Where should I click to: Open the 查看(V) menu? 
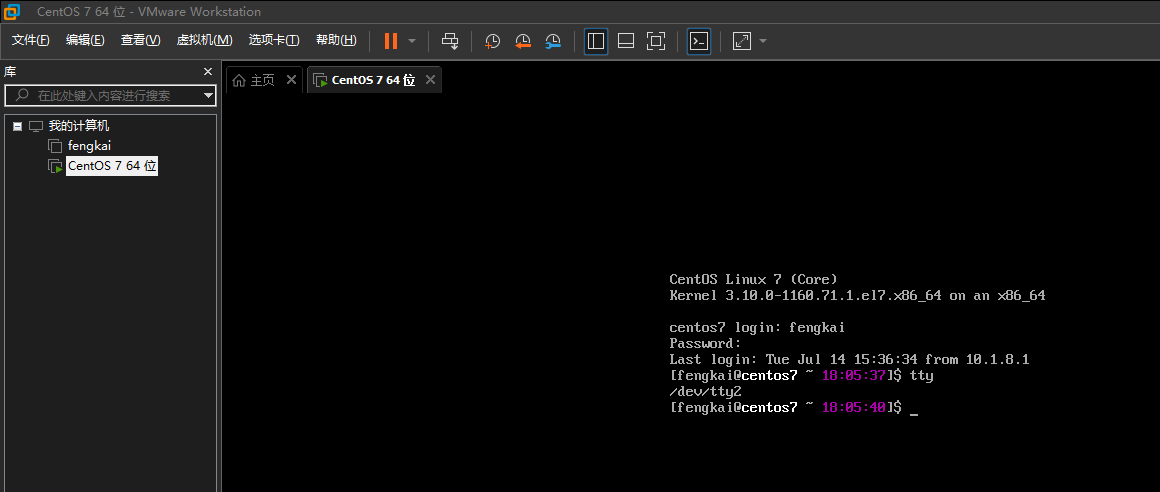click(141, 40)
